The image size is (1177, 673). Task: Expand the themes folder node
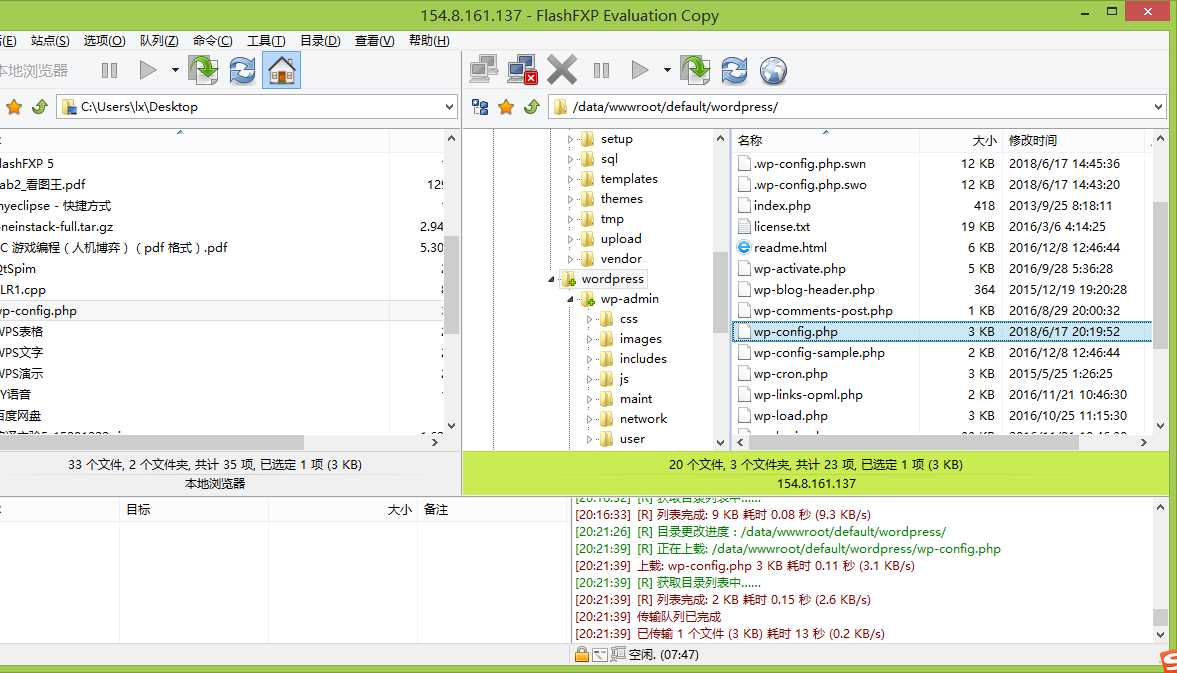pyautogui.click(x=570, y=199)
